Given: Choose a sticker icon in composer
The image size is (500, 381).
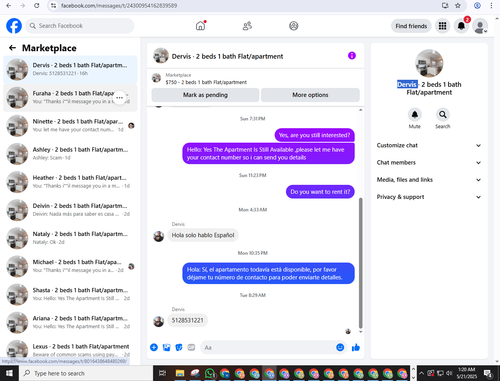Looking at the screenshot, I should click(179, 347).
